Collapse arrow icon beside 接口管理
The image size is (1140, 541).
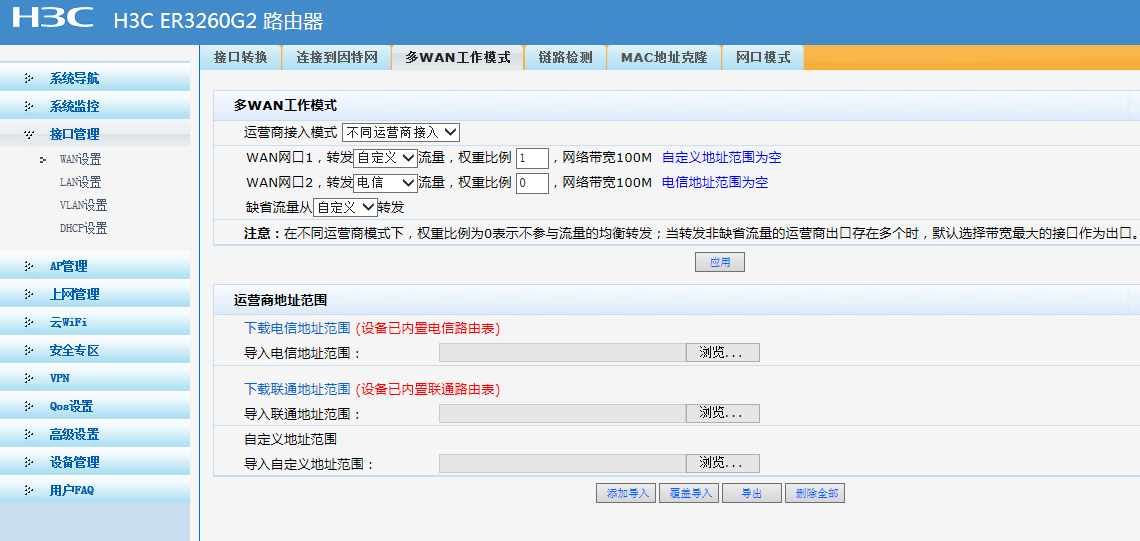29,135
